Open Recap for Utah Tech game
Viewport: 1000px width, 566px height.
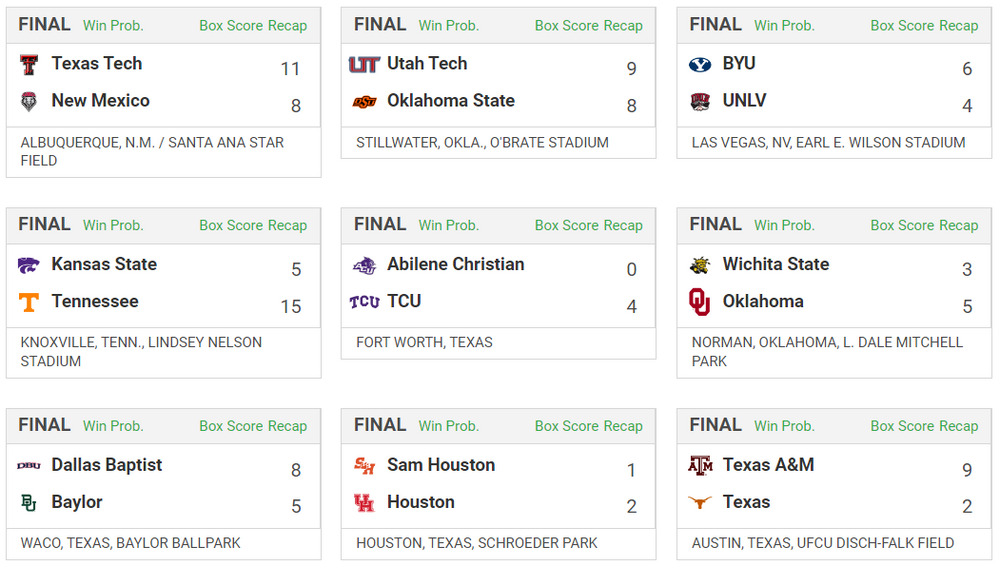click(623, 26)
